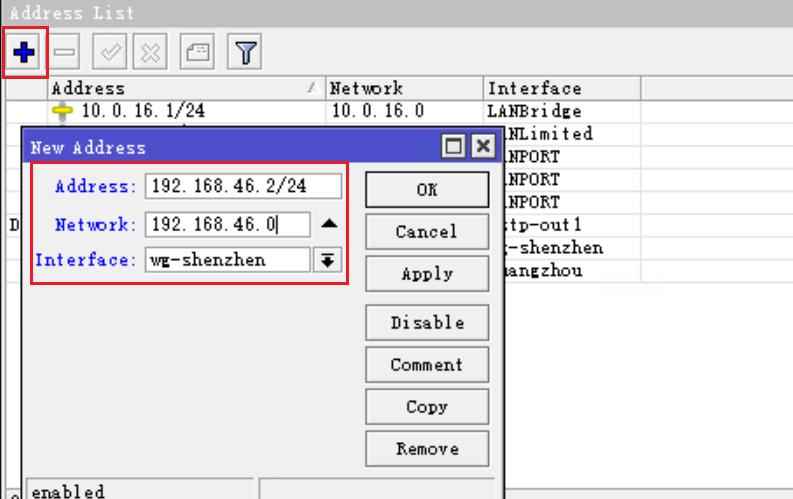Maximize the New Address dialog
The height and width of the screenshot is (499, 793).
click(x=454, y=147)
